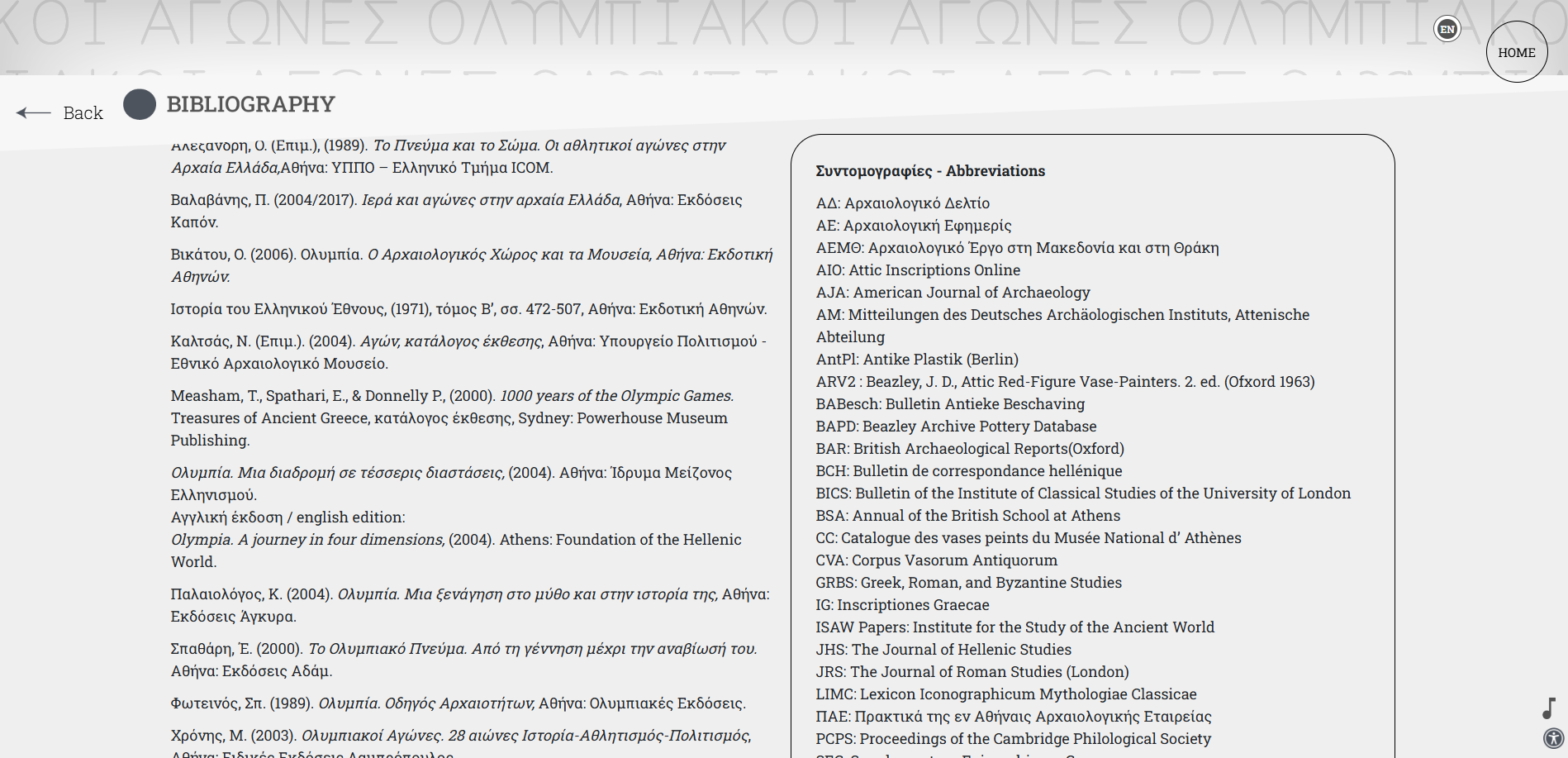Click the BIBLIOGRAPHY heading
The image size is (1568, 758).
coord(250,104)
